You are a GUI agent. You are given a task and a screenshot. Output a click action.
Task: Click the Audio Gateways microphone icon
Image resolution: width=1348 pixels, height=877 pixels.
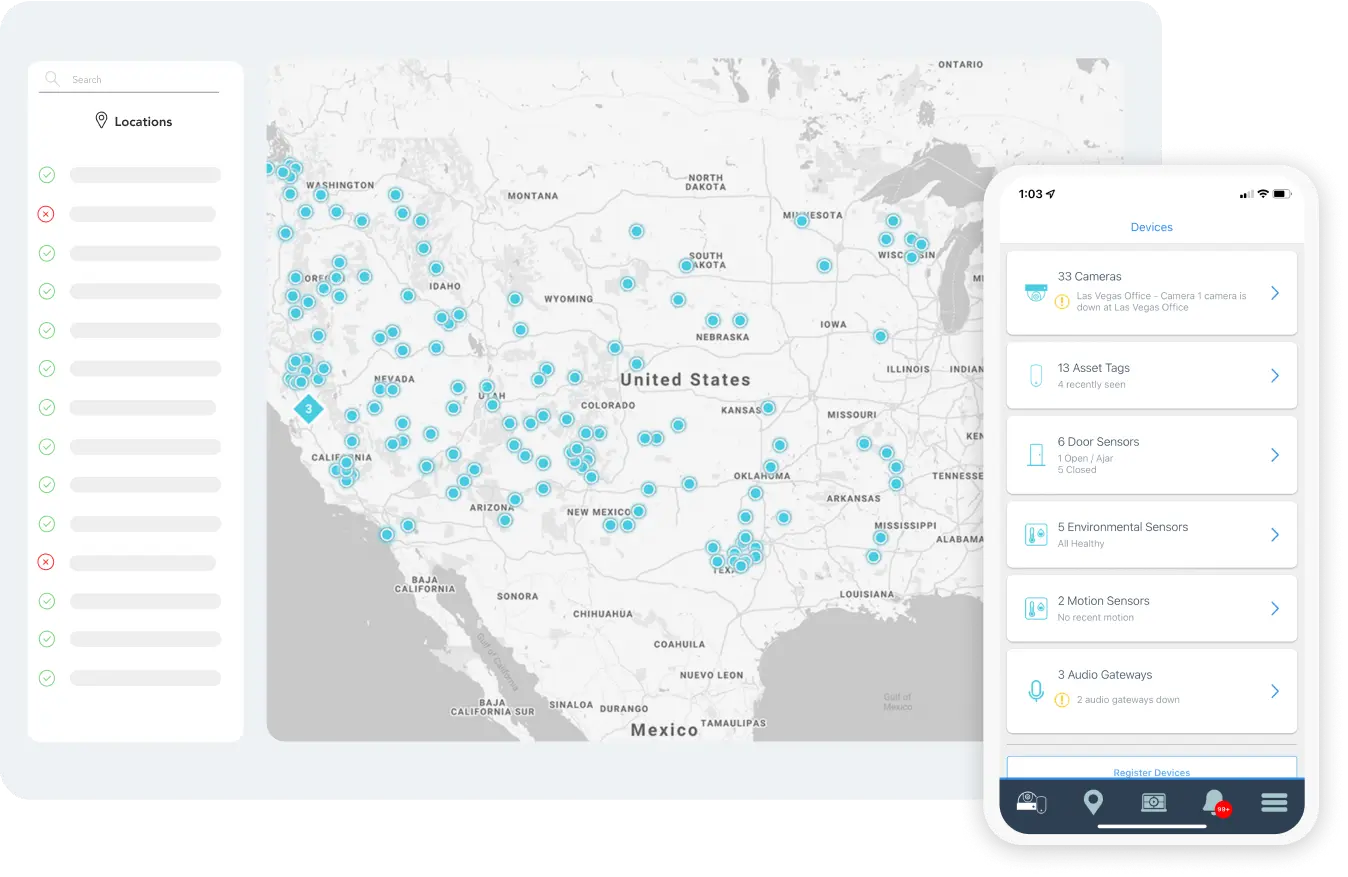(1035, 691)
